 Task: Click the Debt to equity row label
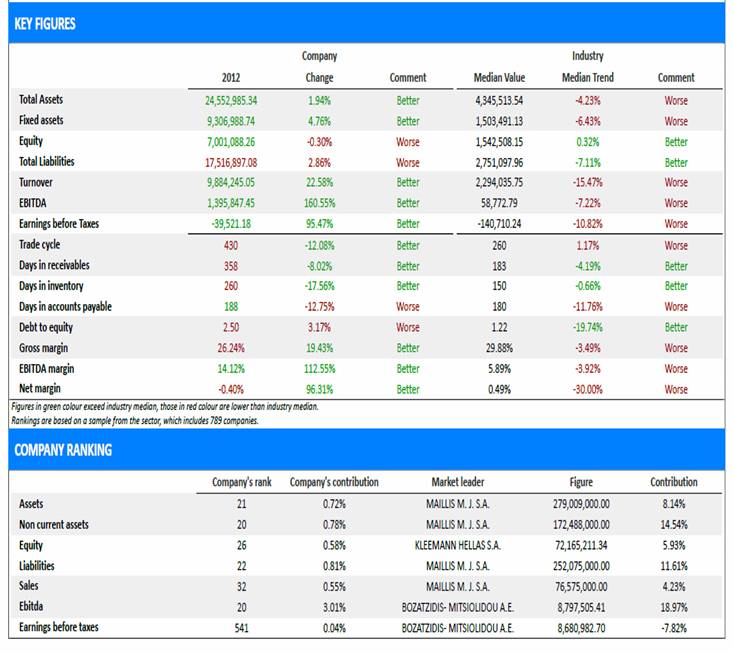46,327
